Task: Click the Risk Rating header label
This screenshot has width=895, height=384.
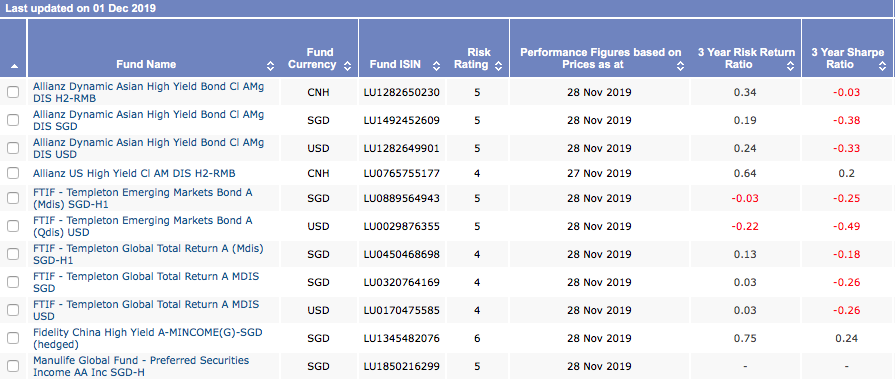Action: [x=471, y=58]
